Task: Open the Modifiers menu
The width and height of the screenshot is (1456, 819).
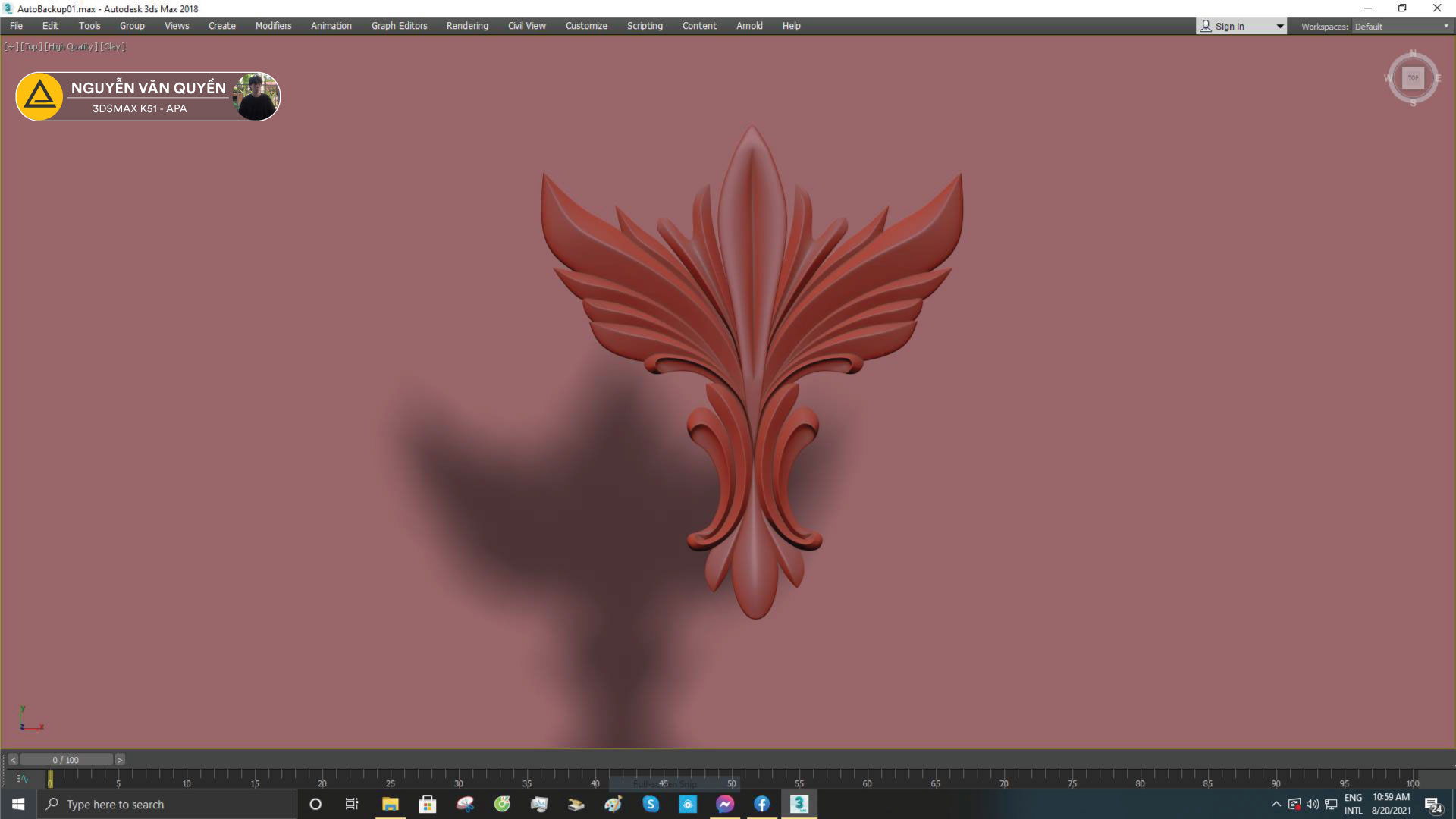Action: coord(273,26)
